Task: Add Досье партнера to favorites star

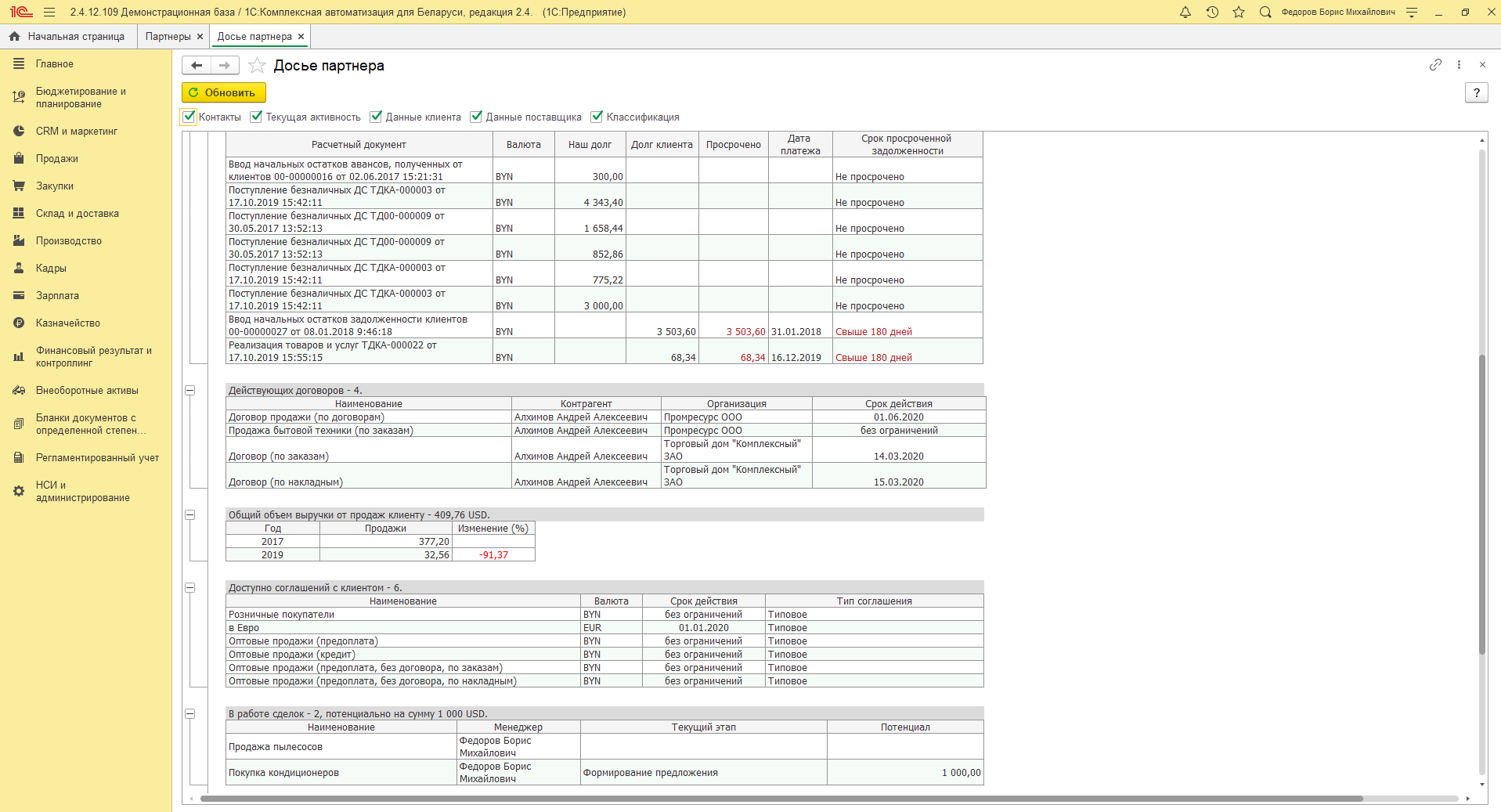Action: coord(257,66)
